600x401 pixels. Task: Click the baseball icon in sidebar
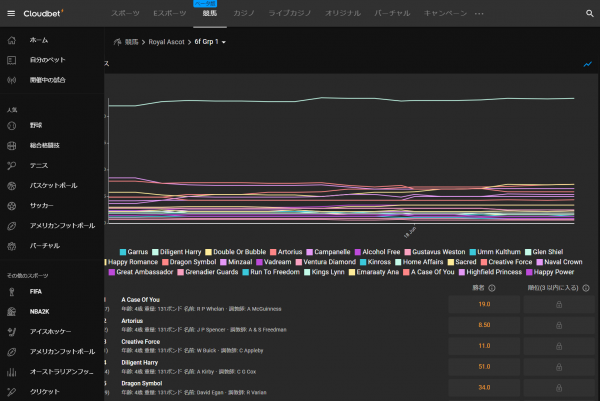[12, 126]
